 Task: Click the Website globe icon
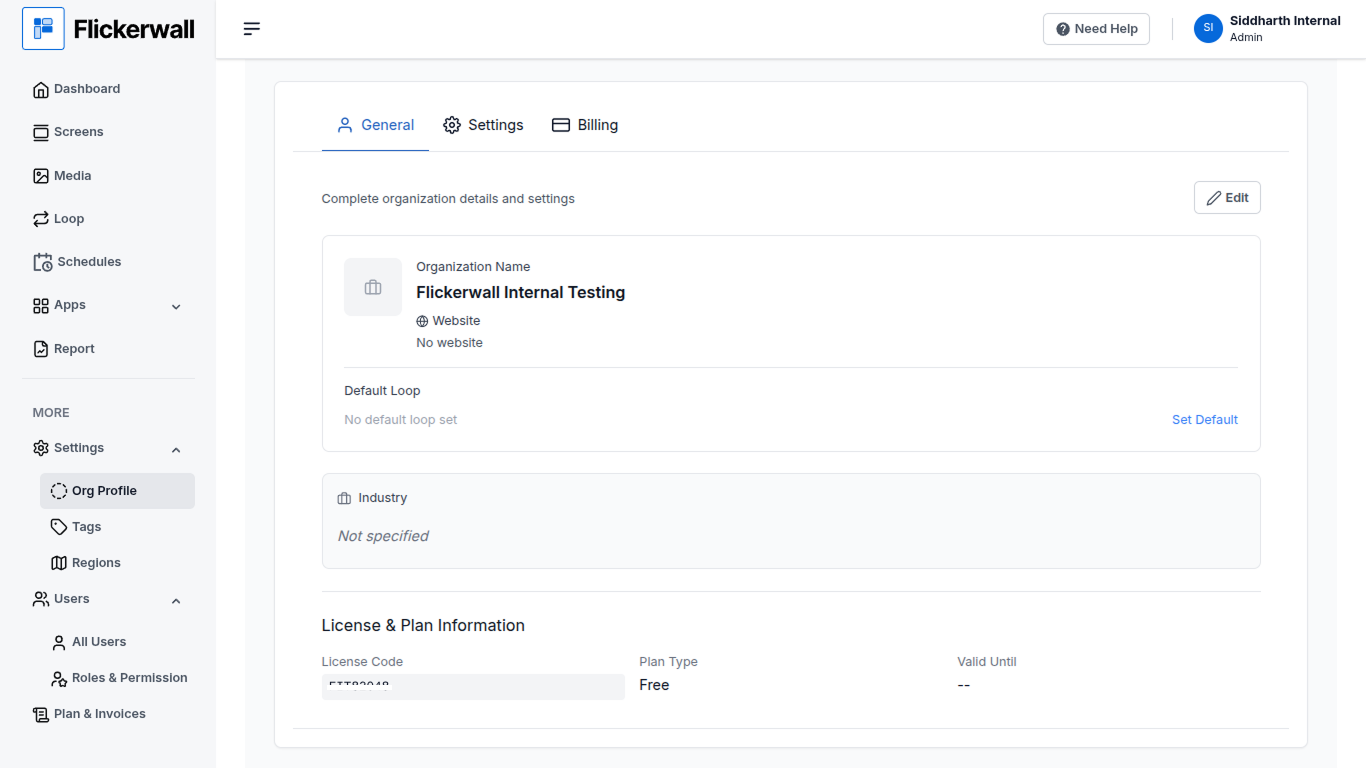click(422, 321)
